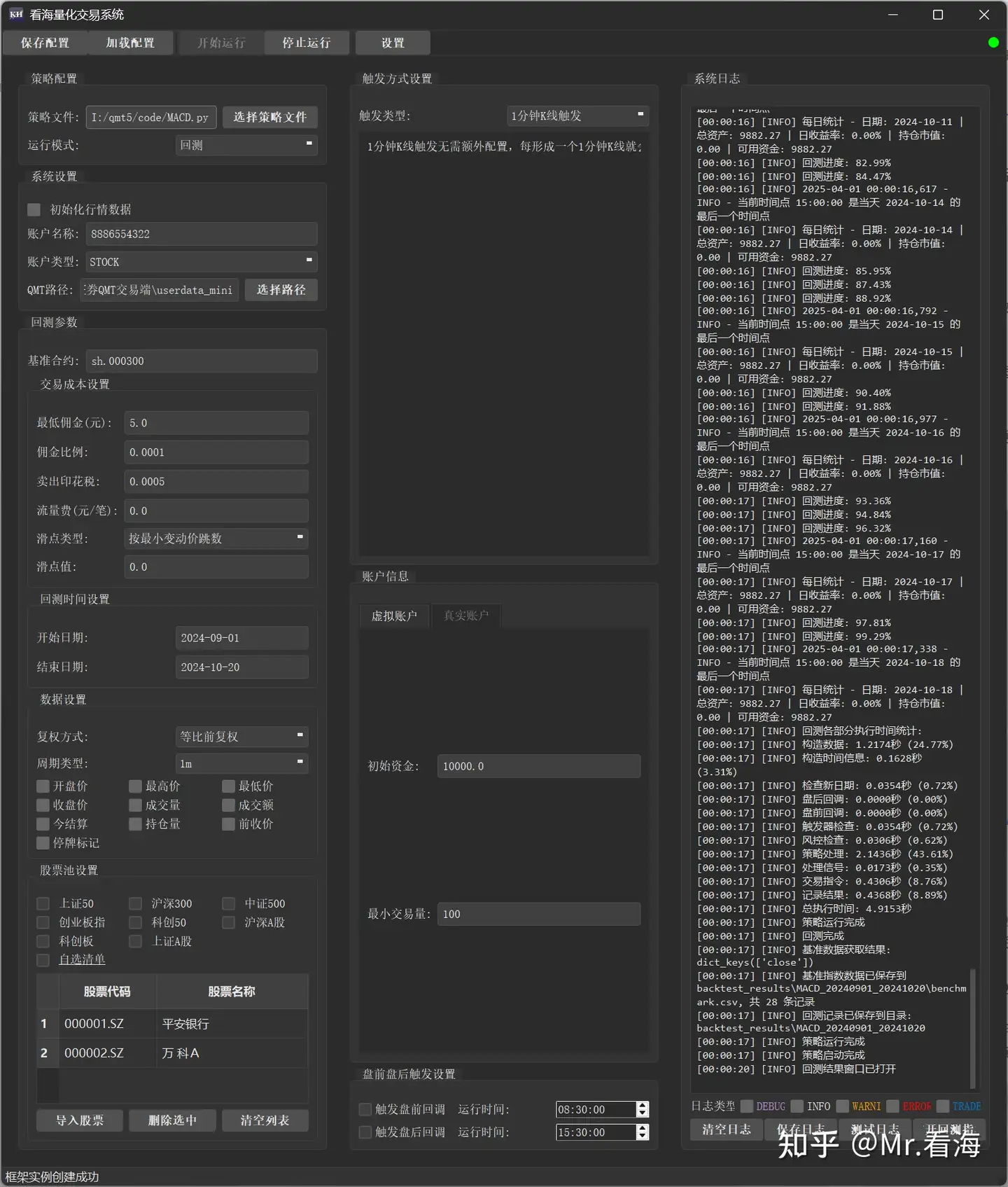This screenshot has height=1187, width=1008.
Task: Switch to 真实账户 tab
Action: (466, 616)
